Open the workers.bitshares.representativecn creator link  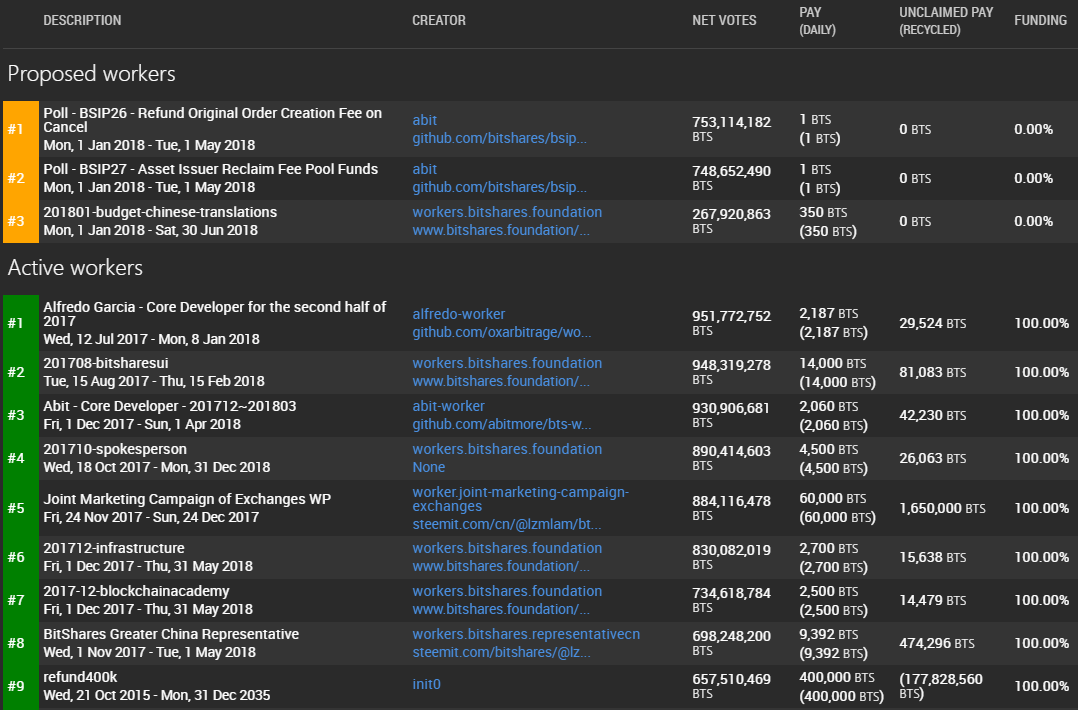coord(526,634)
